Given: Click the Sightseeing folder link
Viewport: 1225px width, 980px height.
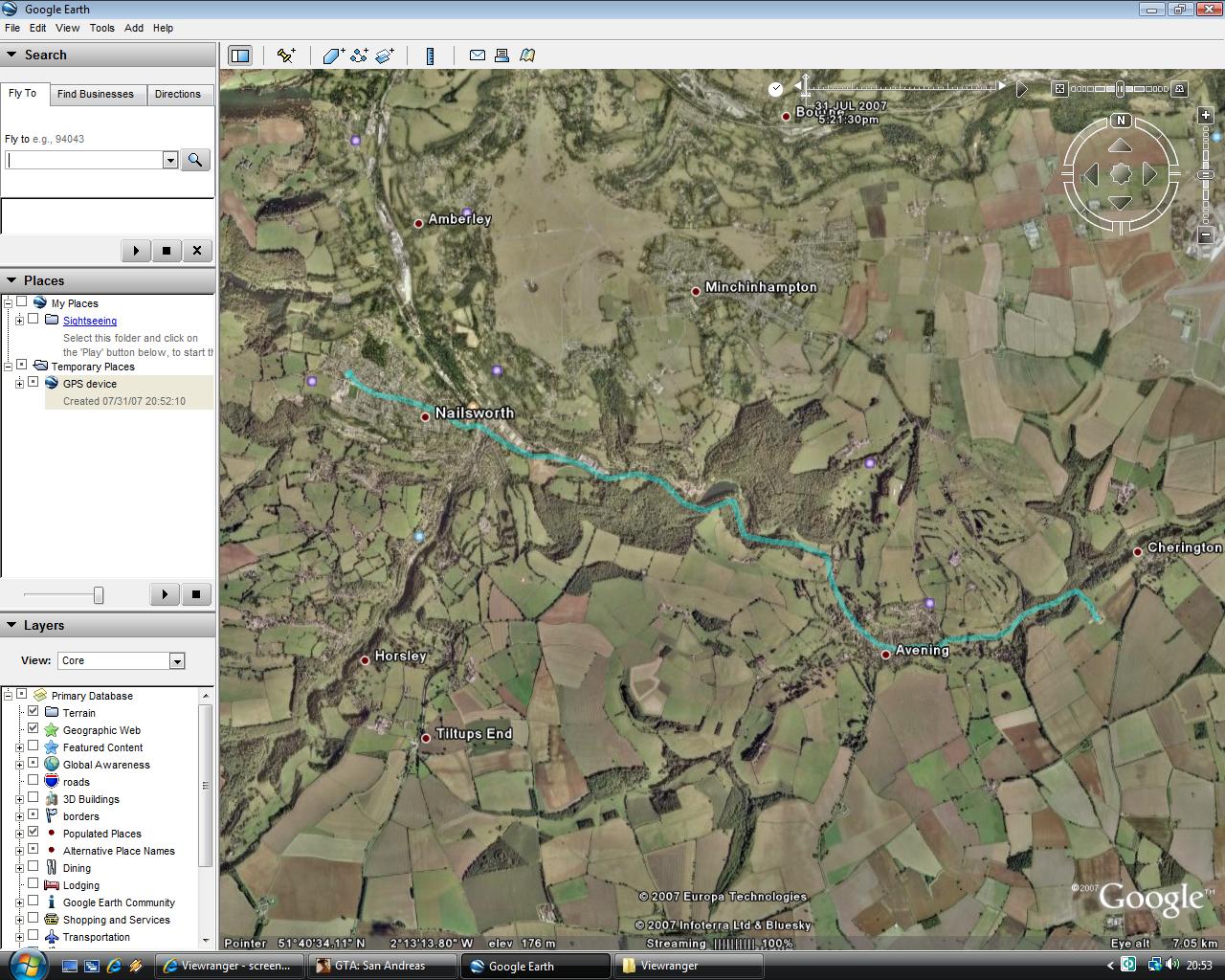Looking at the screenshot, I should click(x=90, y=321).
